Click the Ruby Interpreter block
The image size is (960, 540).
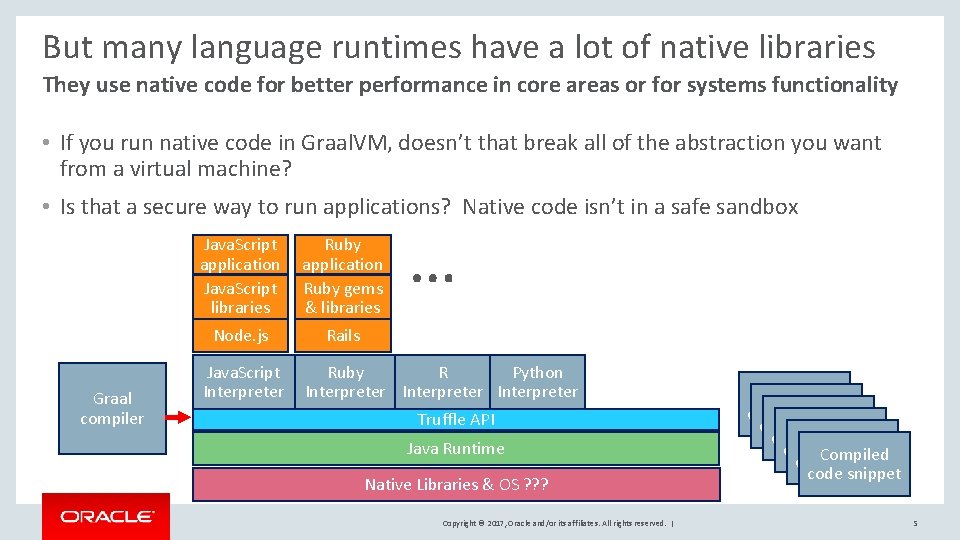pos(345,381)
